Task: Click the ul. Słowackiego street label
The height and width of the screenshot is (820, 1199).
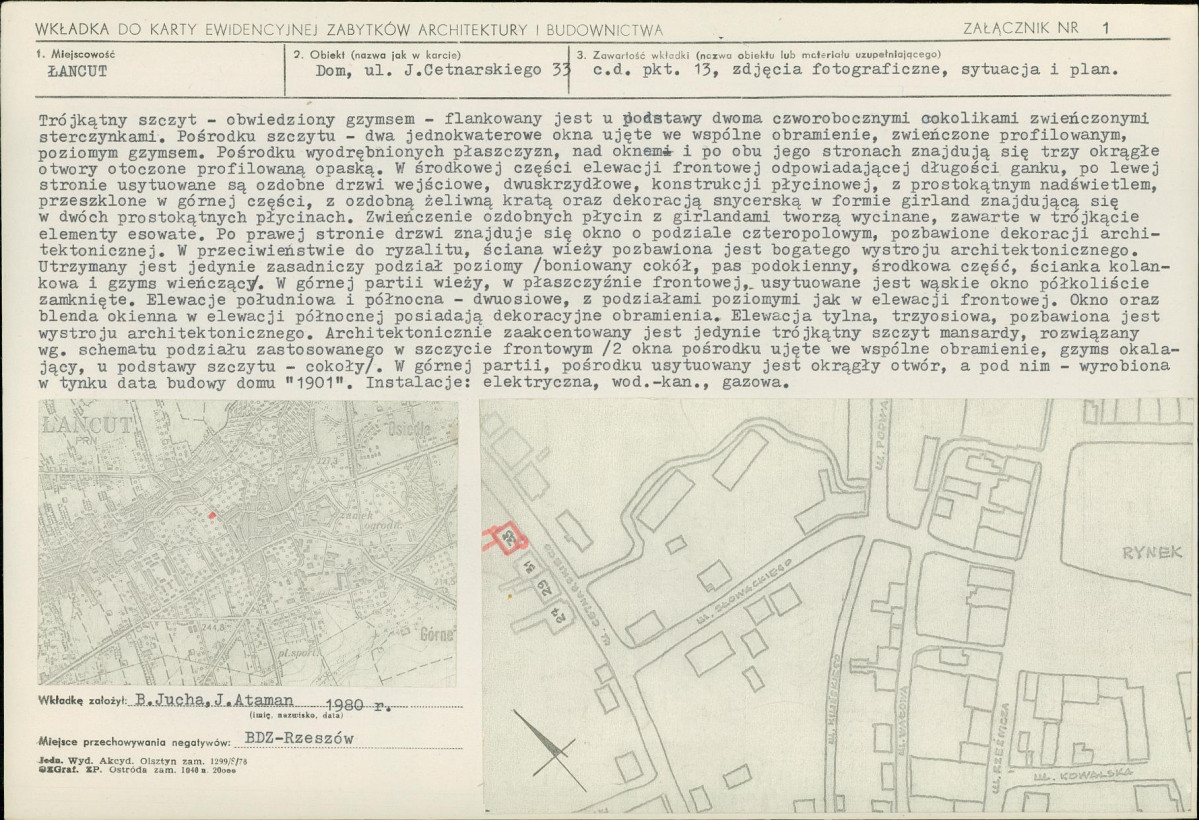Action: tap(744, 590)
